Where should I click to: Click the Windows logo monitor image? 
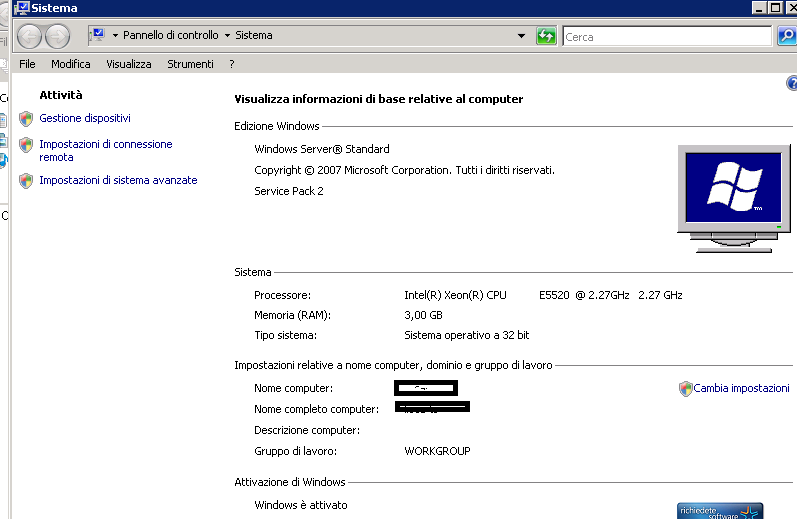733,198
